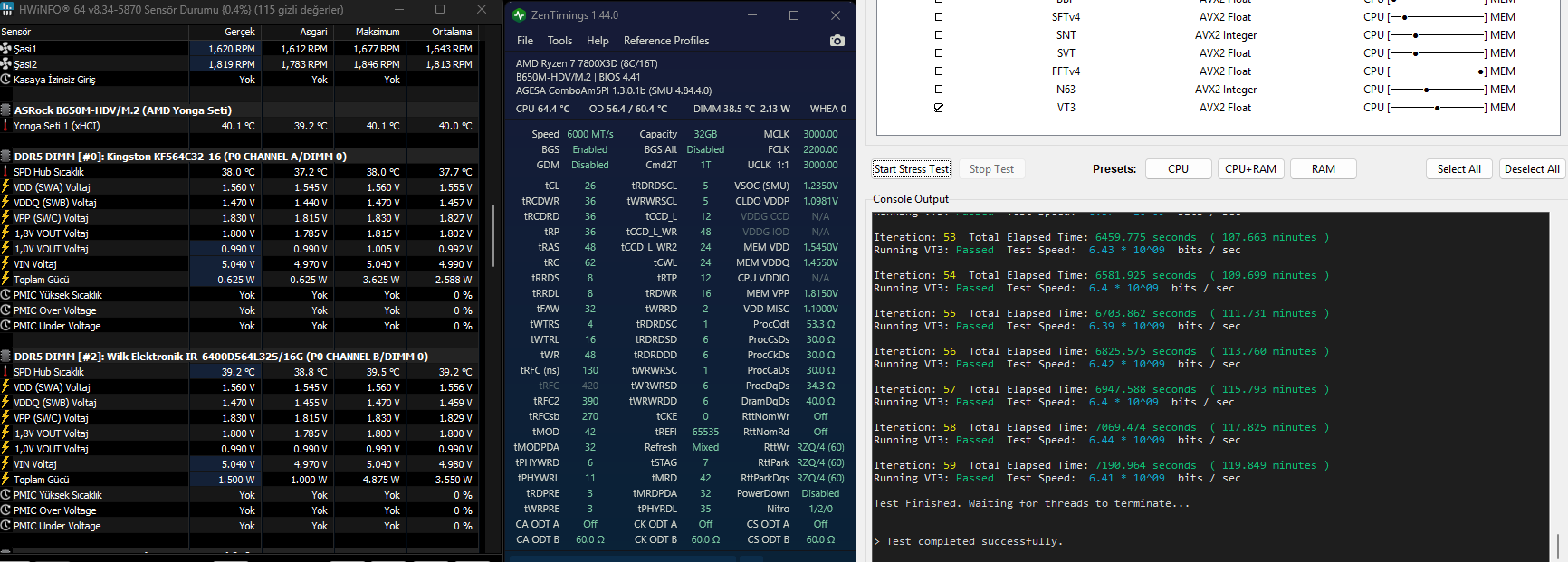Click the HWiNFO app icon in its title bar
Viewport: 1568px width, 562px height.
7,9
